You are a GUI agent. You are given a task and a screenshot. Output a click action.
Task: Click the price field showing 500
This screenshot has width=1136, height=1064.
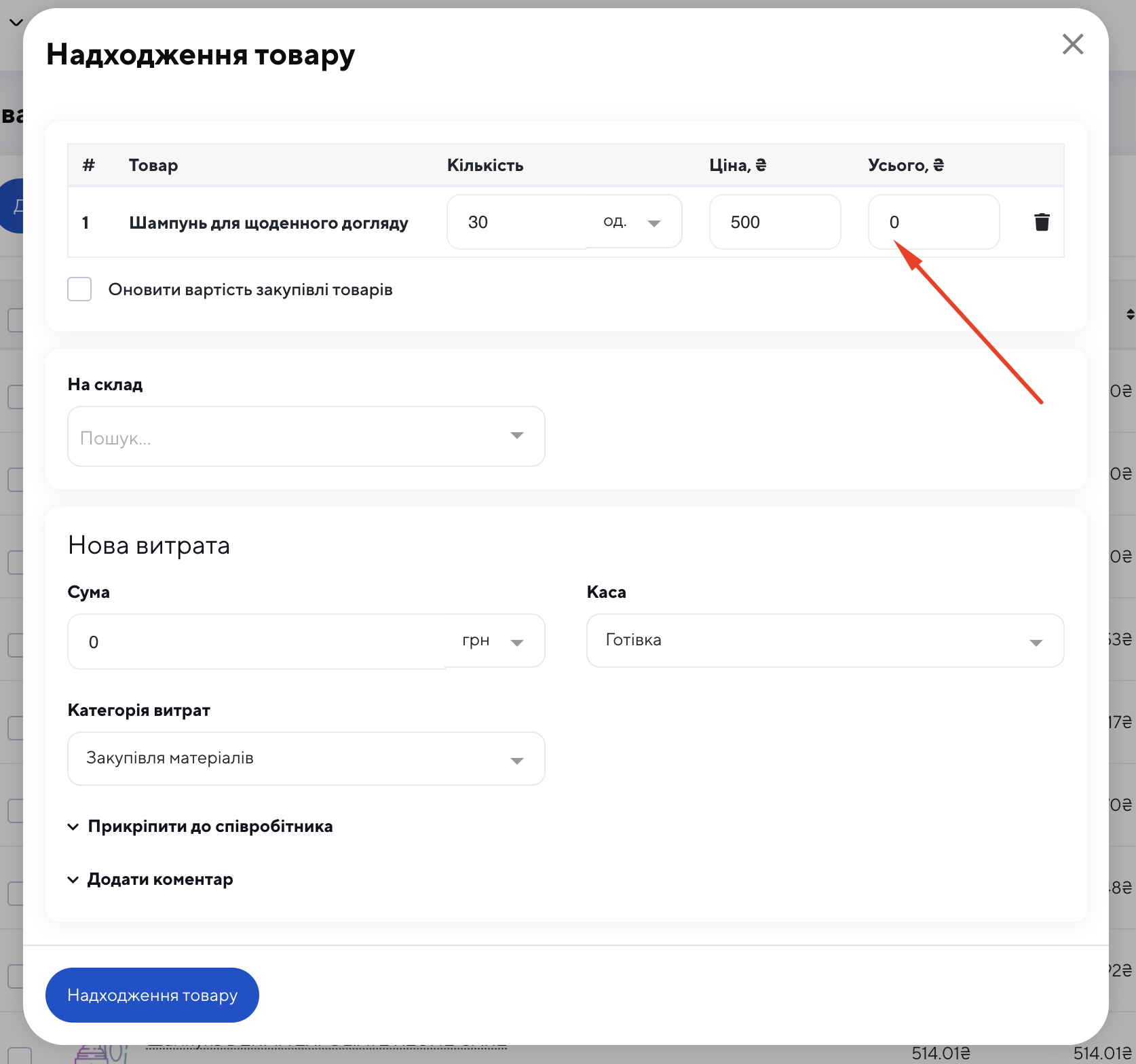pyautogui.click(x=774, y=222)
